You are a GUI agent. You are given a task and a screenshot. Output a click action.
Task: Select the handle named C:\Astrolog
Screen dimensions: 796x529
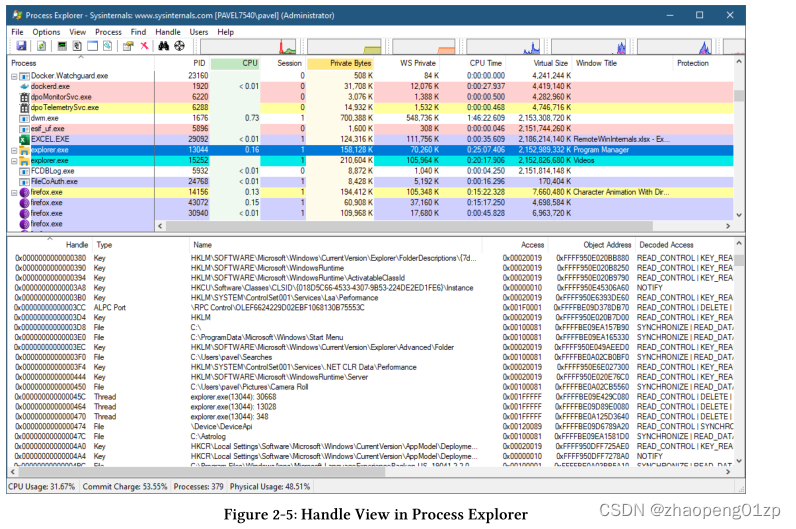208,437
